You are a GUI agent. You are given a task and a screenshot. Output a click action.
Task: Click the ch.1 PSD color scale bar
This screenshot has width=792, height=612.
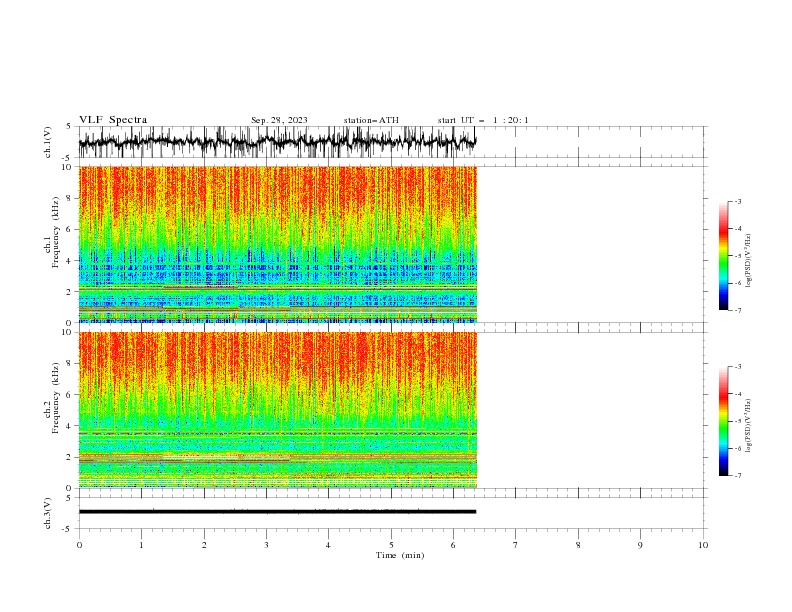point(724,256)
